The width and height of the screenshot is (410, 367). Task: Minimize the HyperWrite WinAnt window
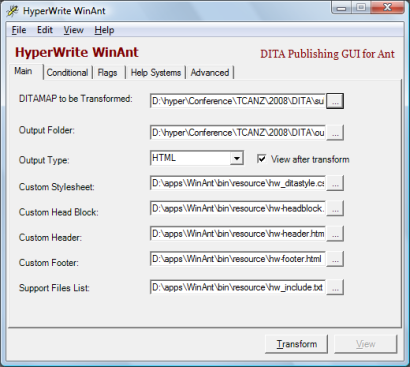click(x=341, y=8)
